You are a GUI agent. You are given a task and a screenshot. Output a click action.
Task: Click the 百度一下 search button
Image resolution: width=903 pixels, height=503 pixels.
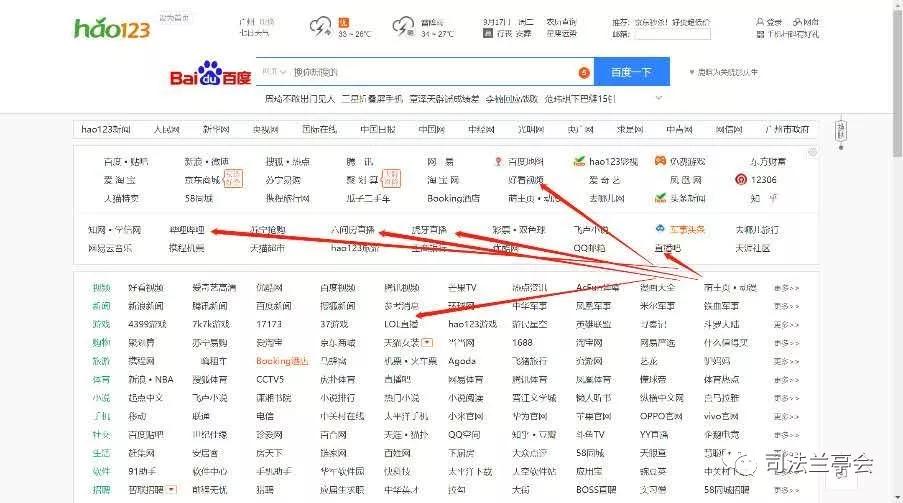click(632, 72)
